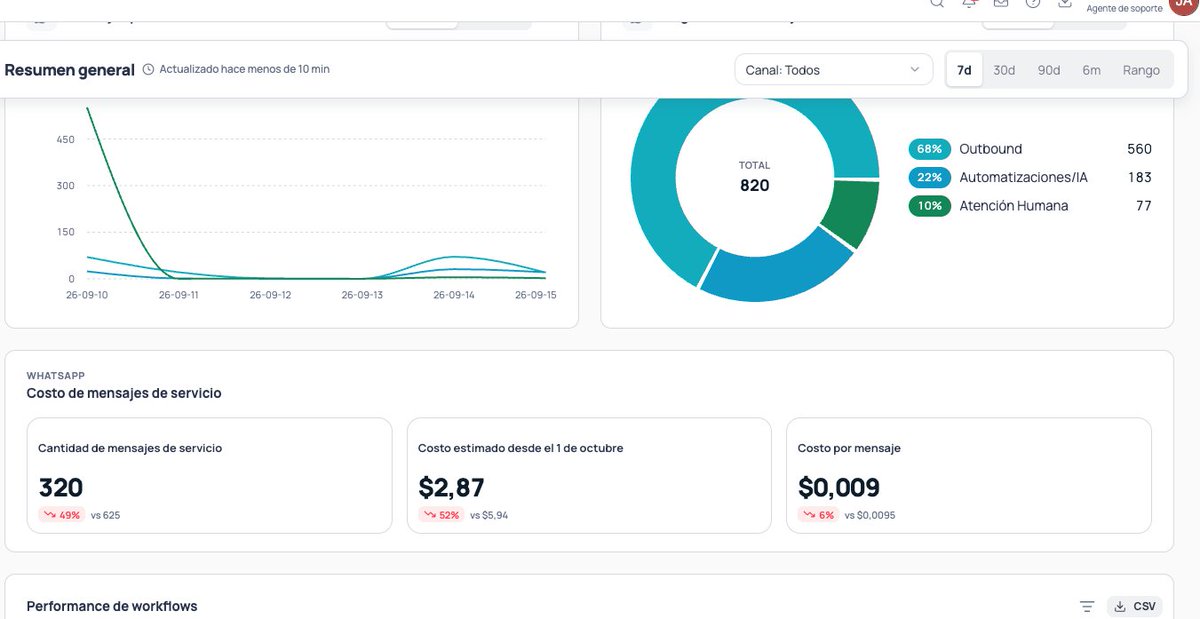The image size is (1200, 619).
Task: Click the Performance de workflows heading
Action: [112, 606]
